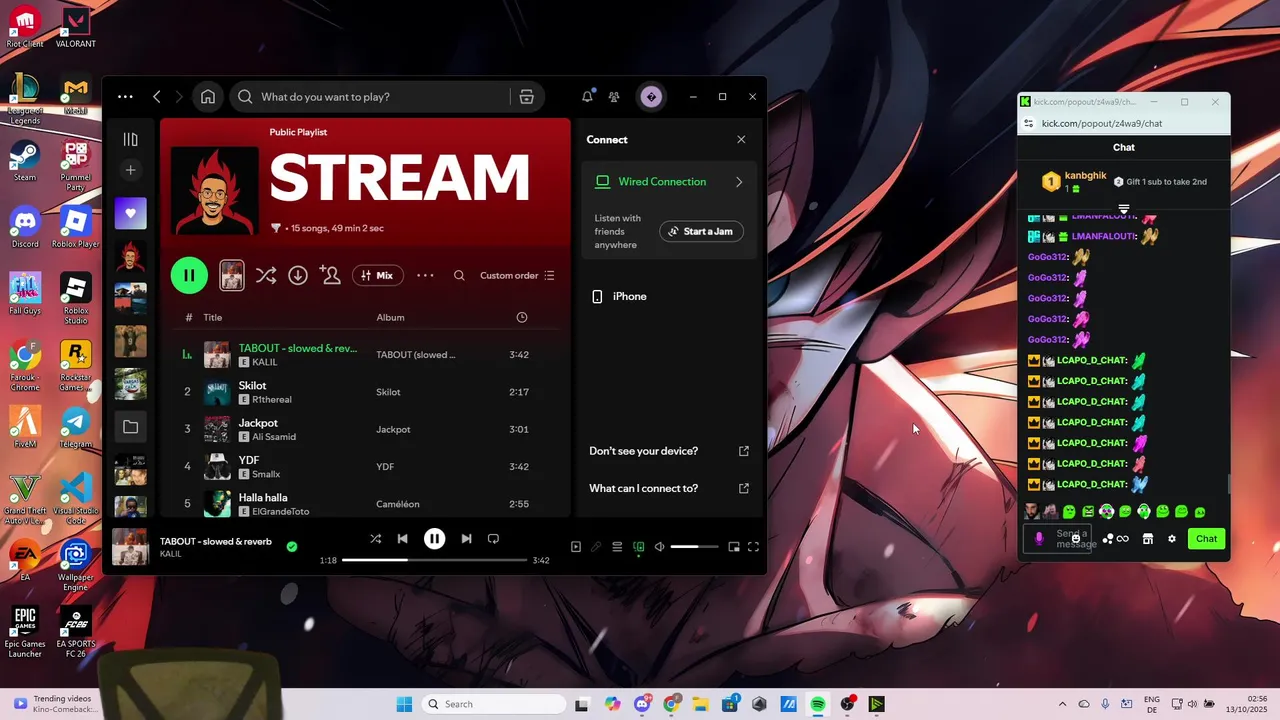Toggle playlist shuffle next to green pause button

tap(265, 275)
